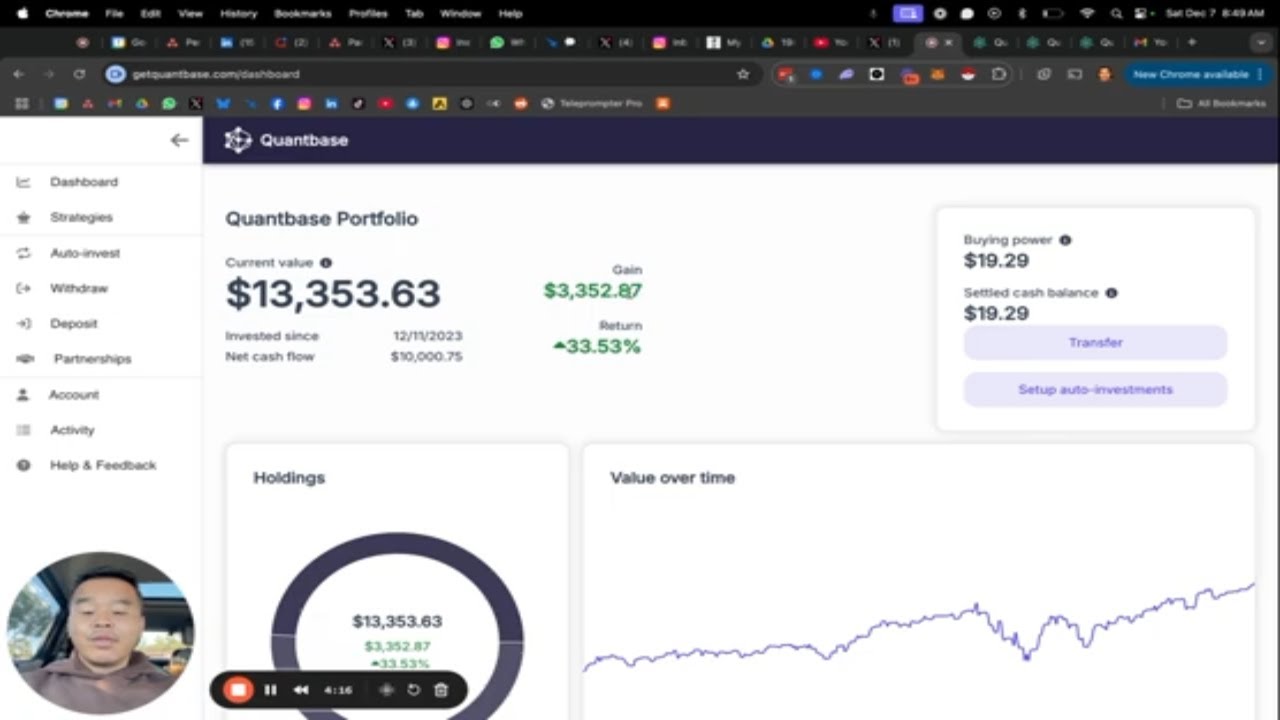Viewport: 1280px width, 720px height.
Task: Click the Account person icon
Action: point(23,394)
